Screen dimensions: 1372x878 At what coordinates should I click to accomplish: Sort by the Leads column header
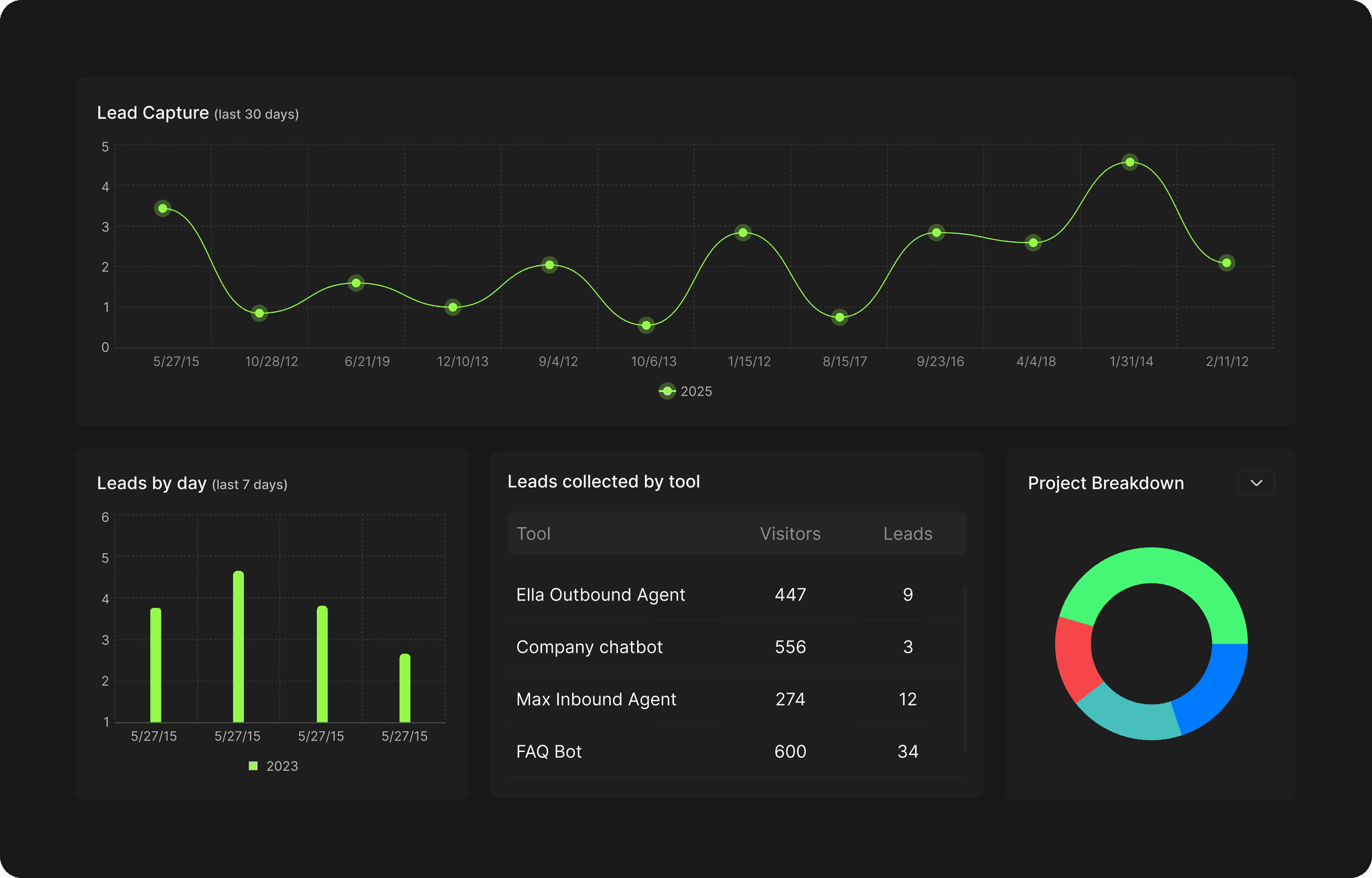[908, 534]
